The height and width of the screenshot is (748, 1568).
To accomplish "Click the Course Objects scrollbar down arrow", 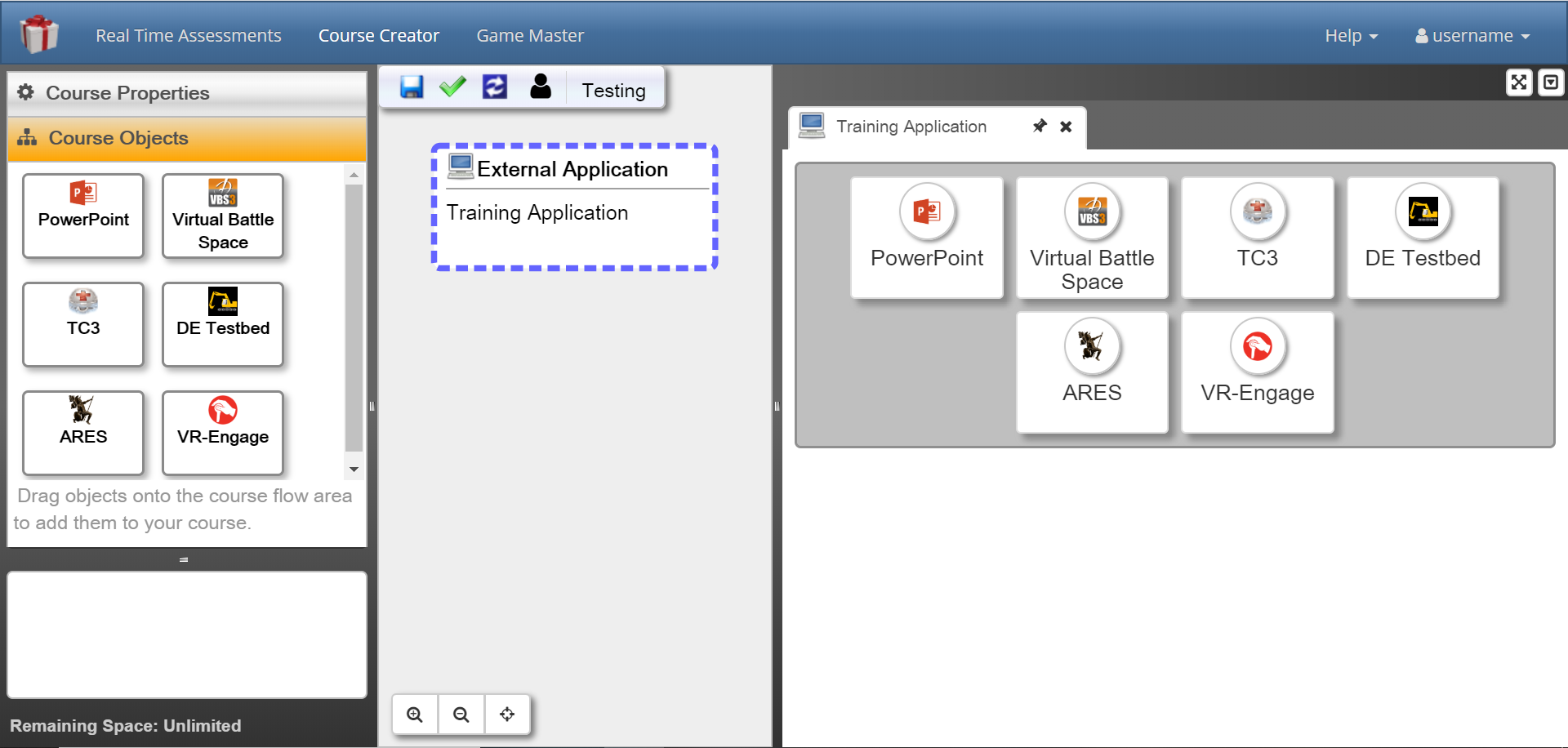I will [354, 470].
